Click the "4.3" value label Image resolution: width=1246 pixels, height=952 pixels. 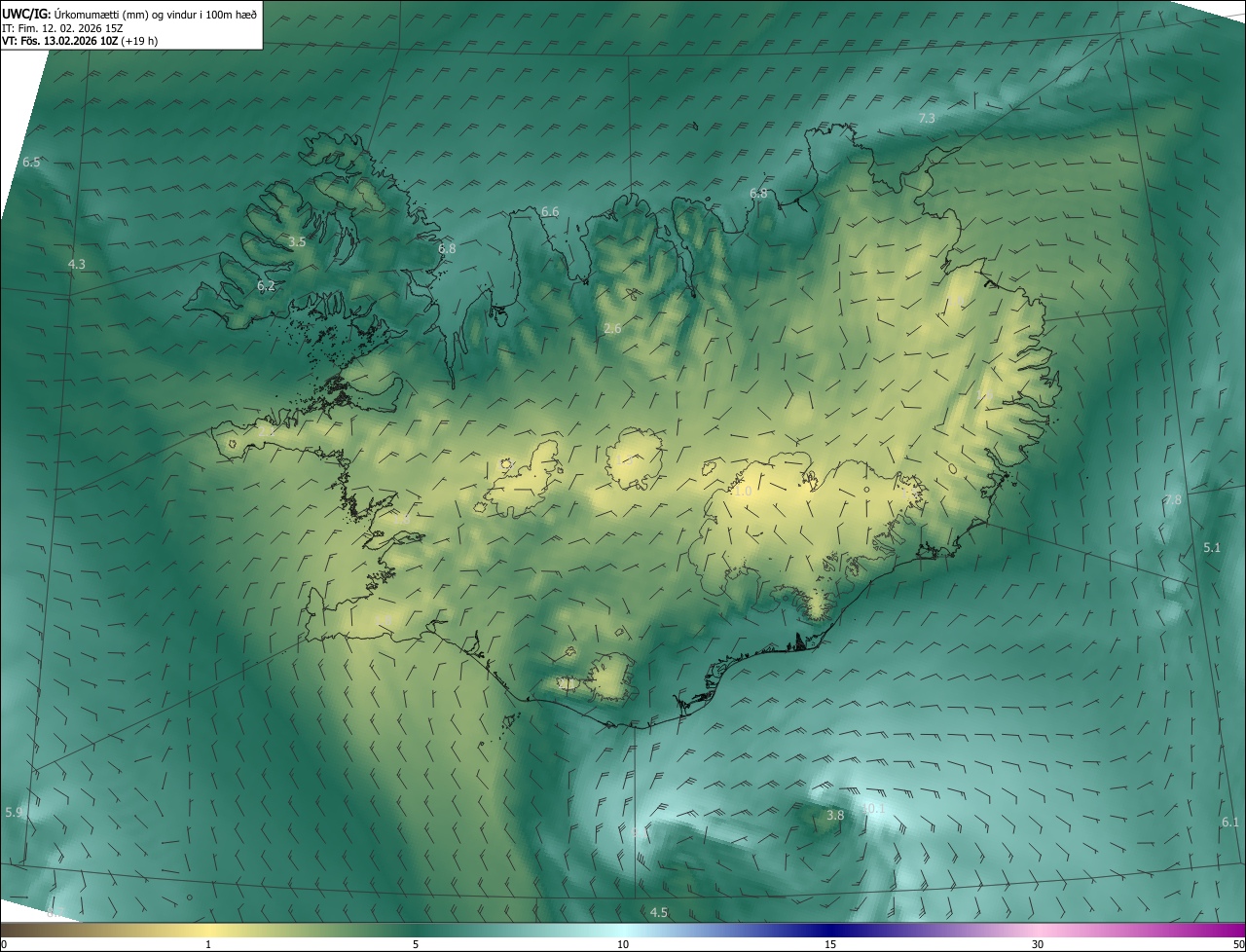[x=77, y=264]
